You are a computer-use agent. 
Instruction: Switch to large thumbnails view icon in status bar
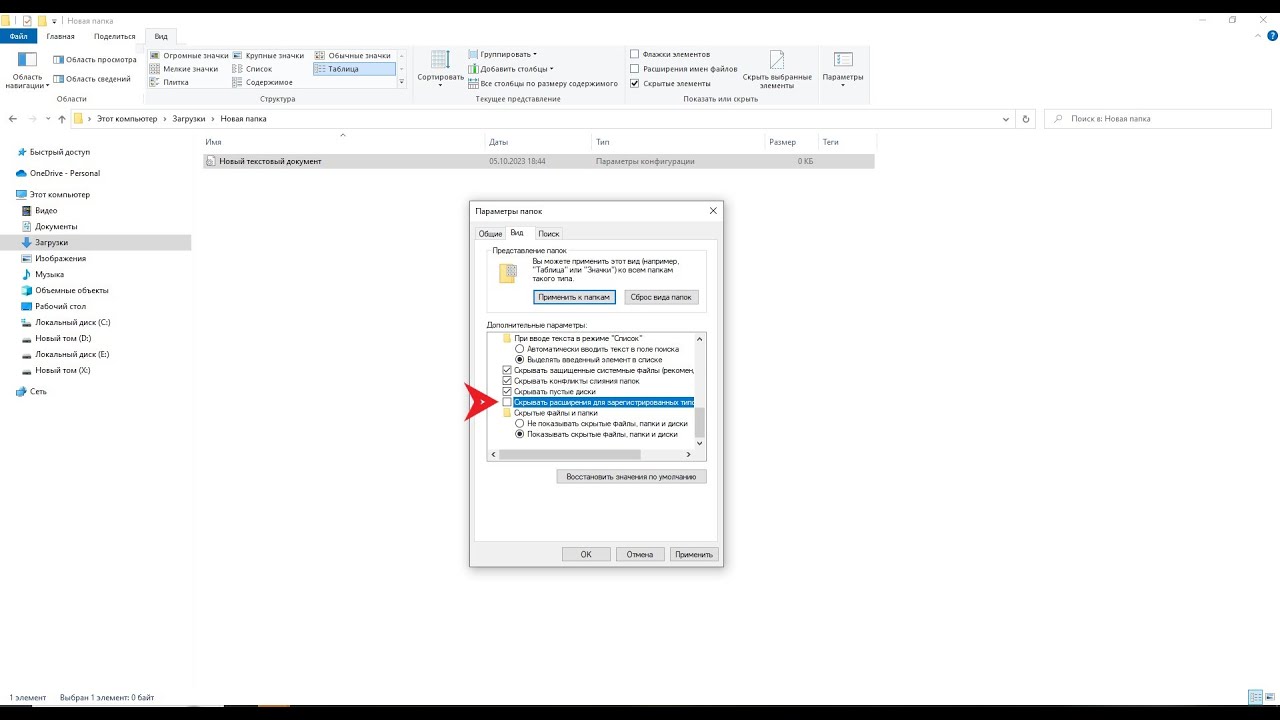pyautogui.click(x=1270, y=697)
